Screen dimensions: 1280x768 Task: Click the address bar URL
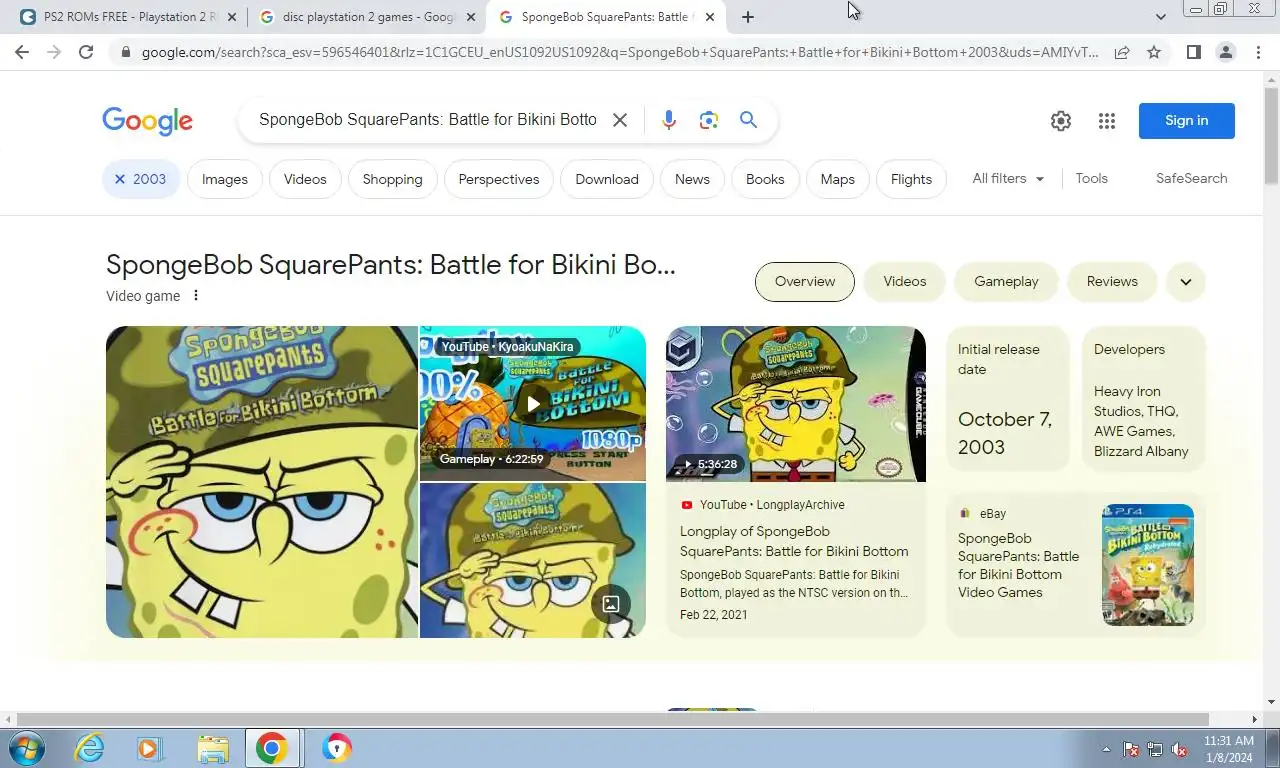point(620,52)
